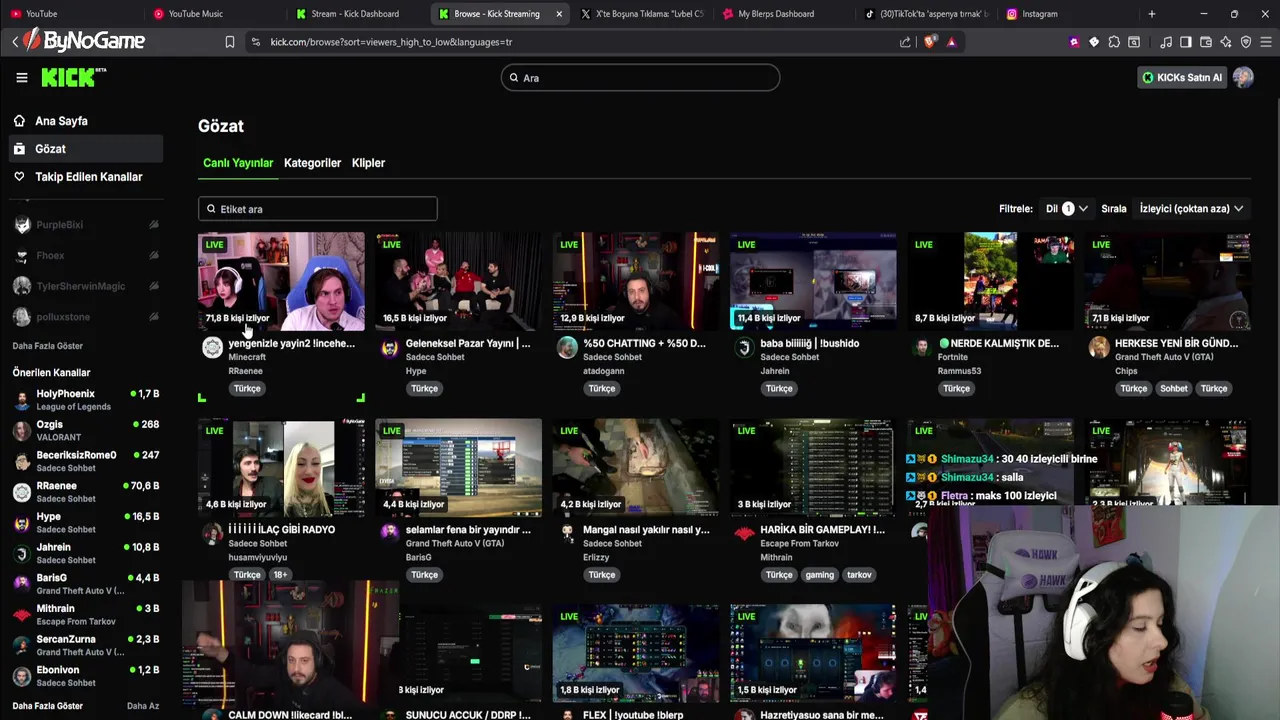Image resolution: width=1280 pixels, height=720 pixels.
Task: Collapse the Kick sidebar with the hamburger icon
Action: 22,77
